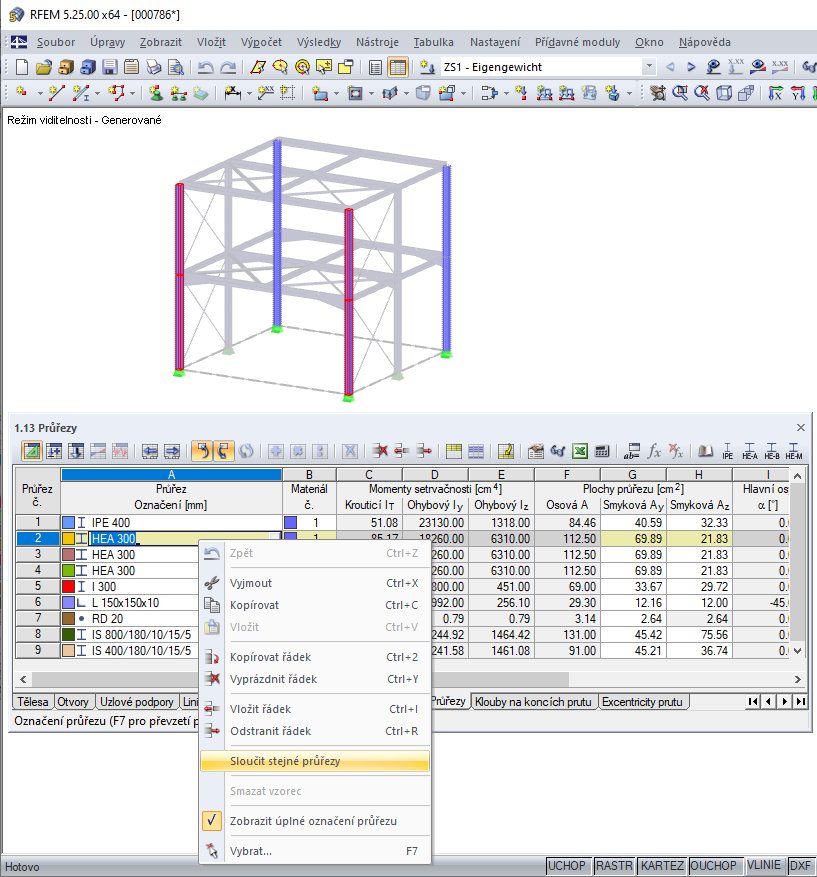Click Vybrat... in context menu
Screen dimensions: 817x877
(x=315, y=851)
